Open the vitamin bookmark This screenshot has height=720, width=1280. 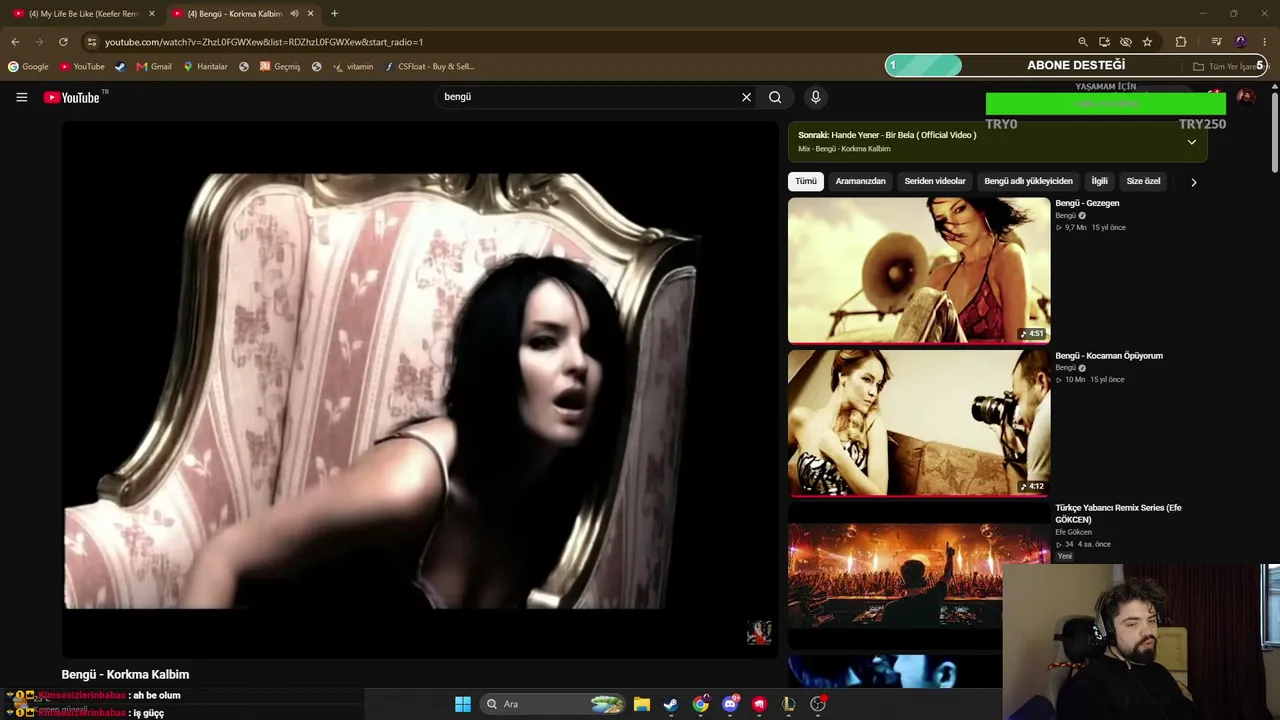[x=353, y=67]
